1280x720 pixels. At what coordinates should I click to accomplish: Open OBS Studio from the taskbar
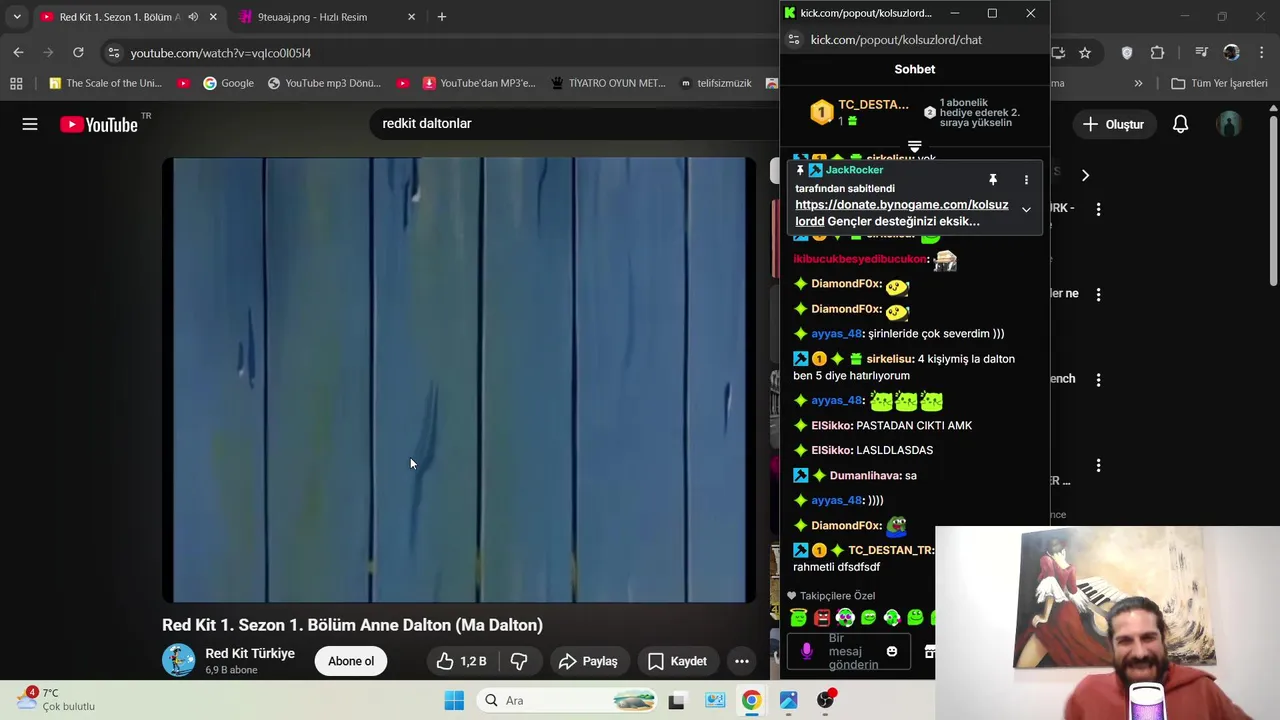[825, 700]
